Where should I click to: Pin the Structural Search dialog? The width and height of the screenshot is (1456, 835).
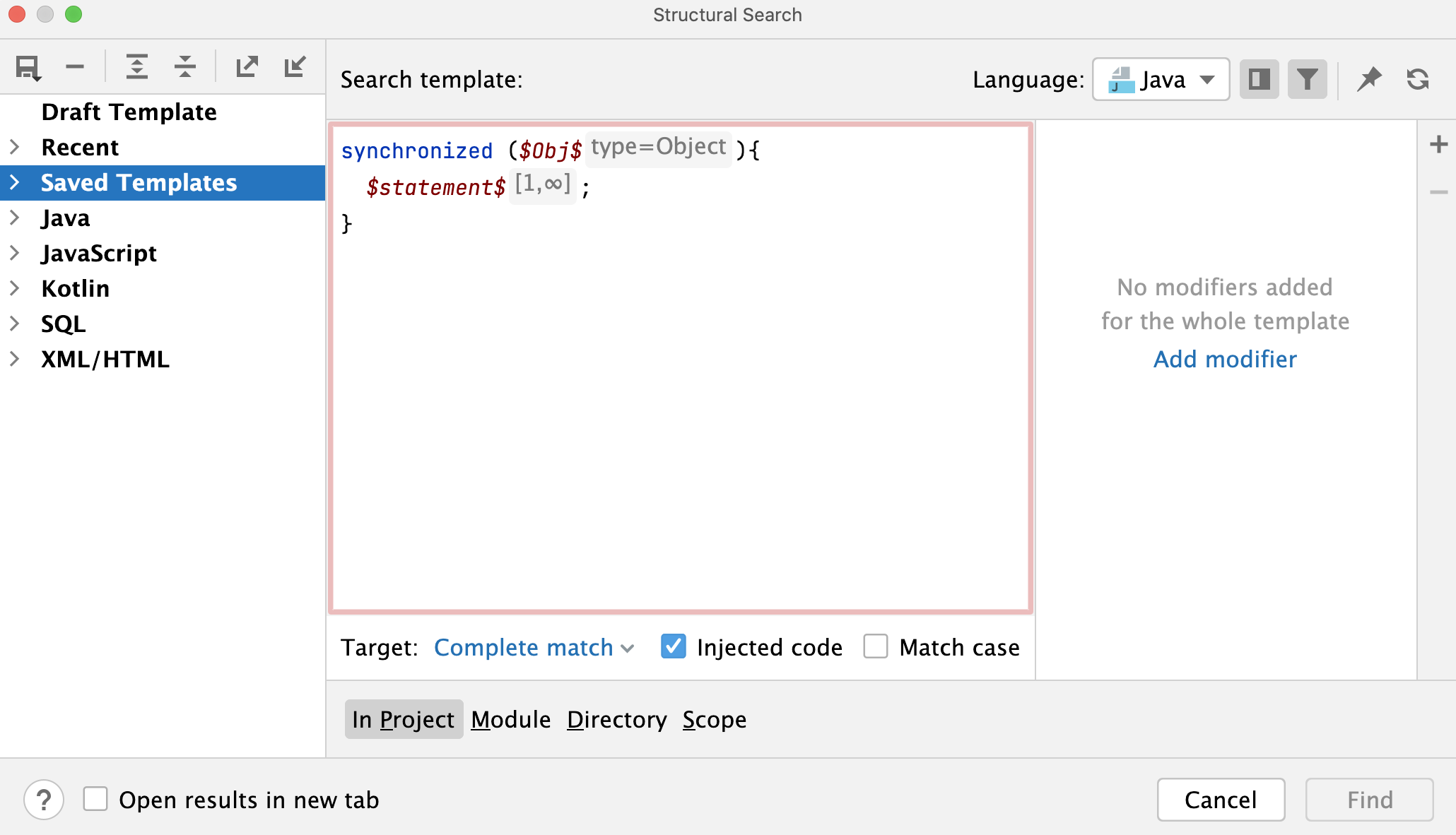[1369, 78]
